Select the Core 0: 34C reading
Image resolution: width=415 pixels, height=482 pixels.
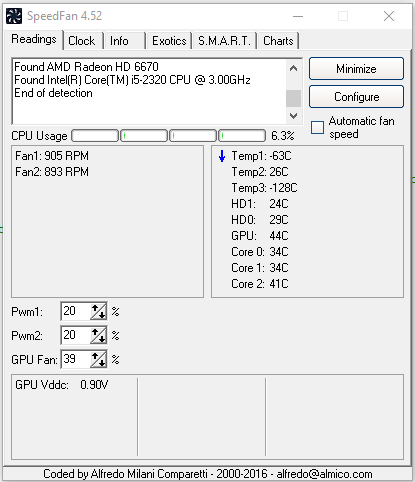click(260, 252)
